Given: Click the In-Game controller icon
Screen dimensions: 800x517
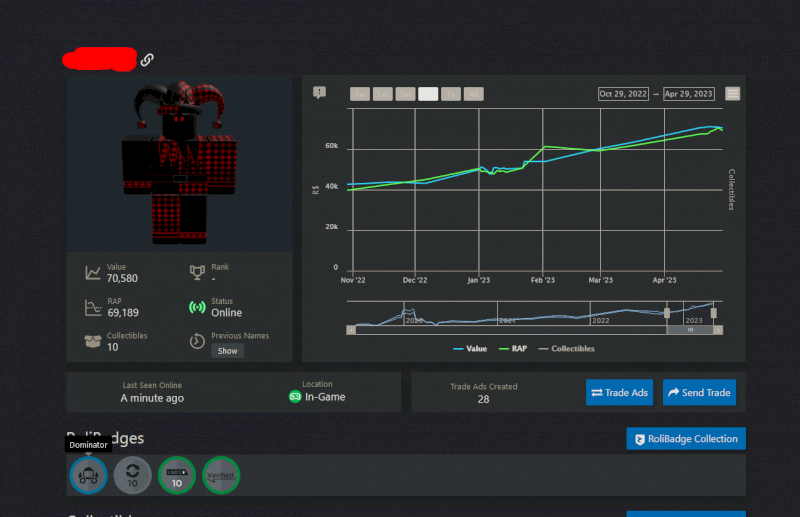Looking at the screenshot, I should click(x=295, y=397).
